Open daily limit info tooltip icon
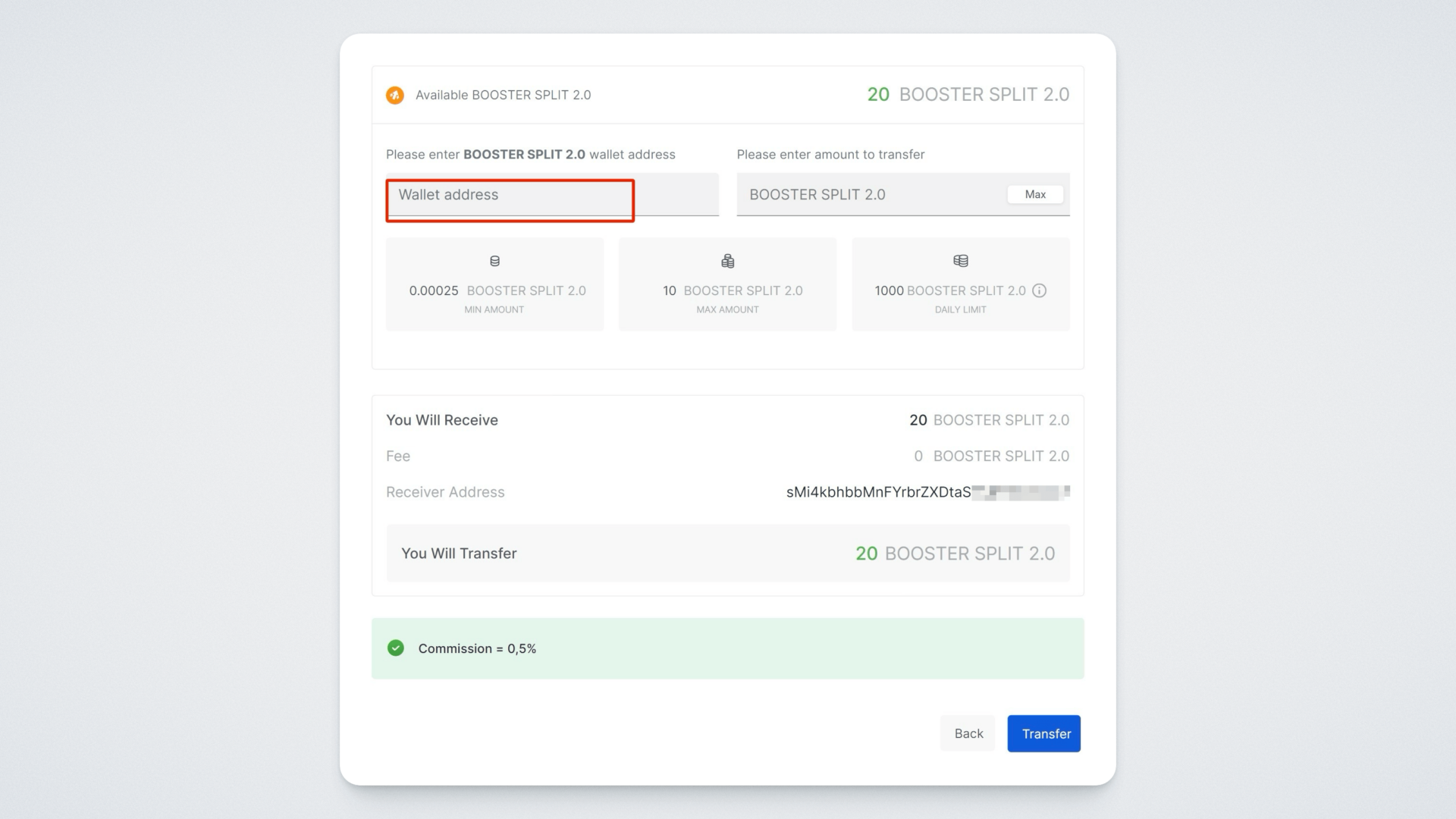Screen dimensions: 1456x819 (x=1040, y=290)
